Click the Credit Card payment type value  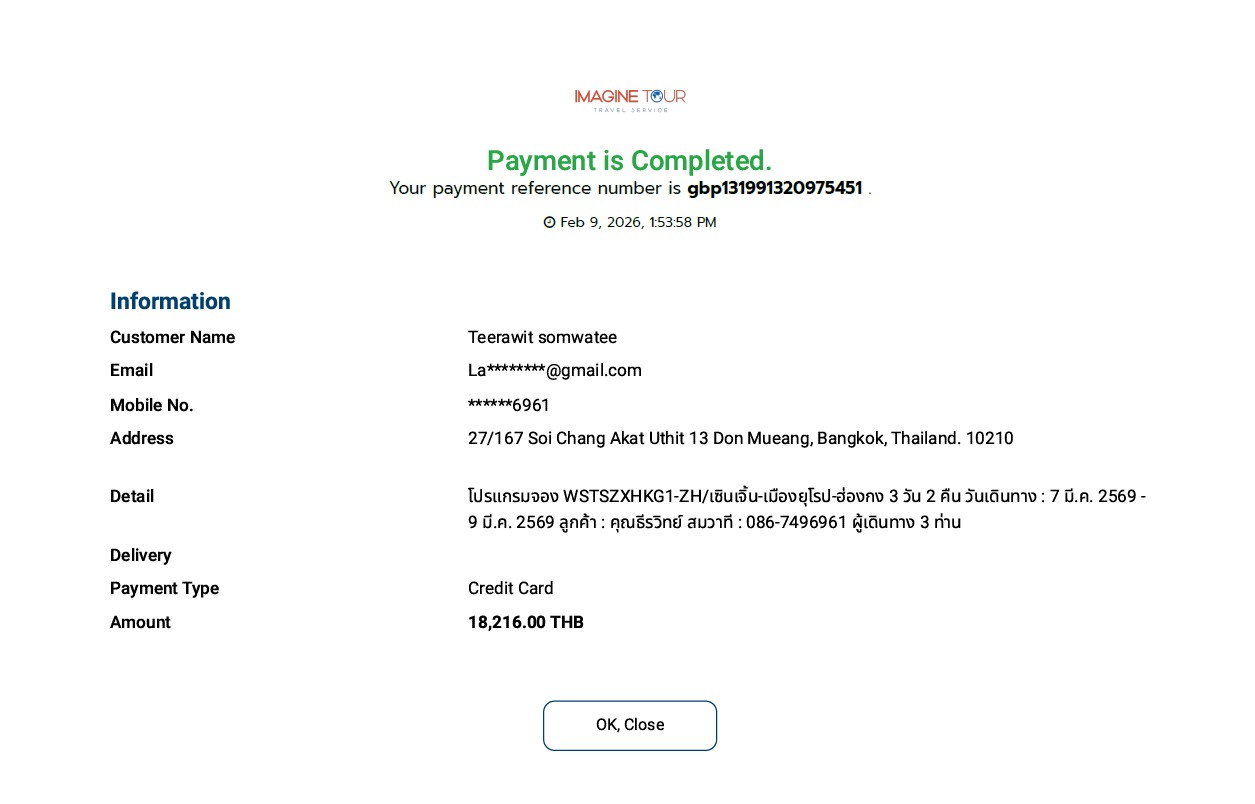pos(510,588)
